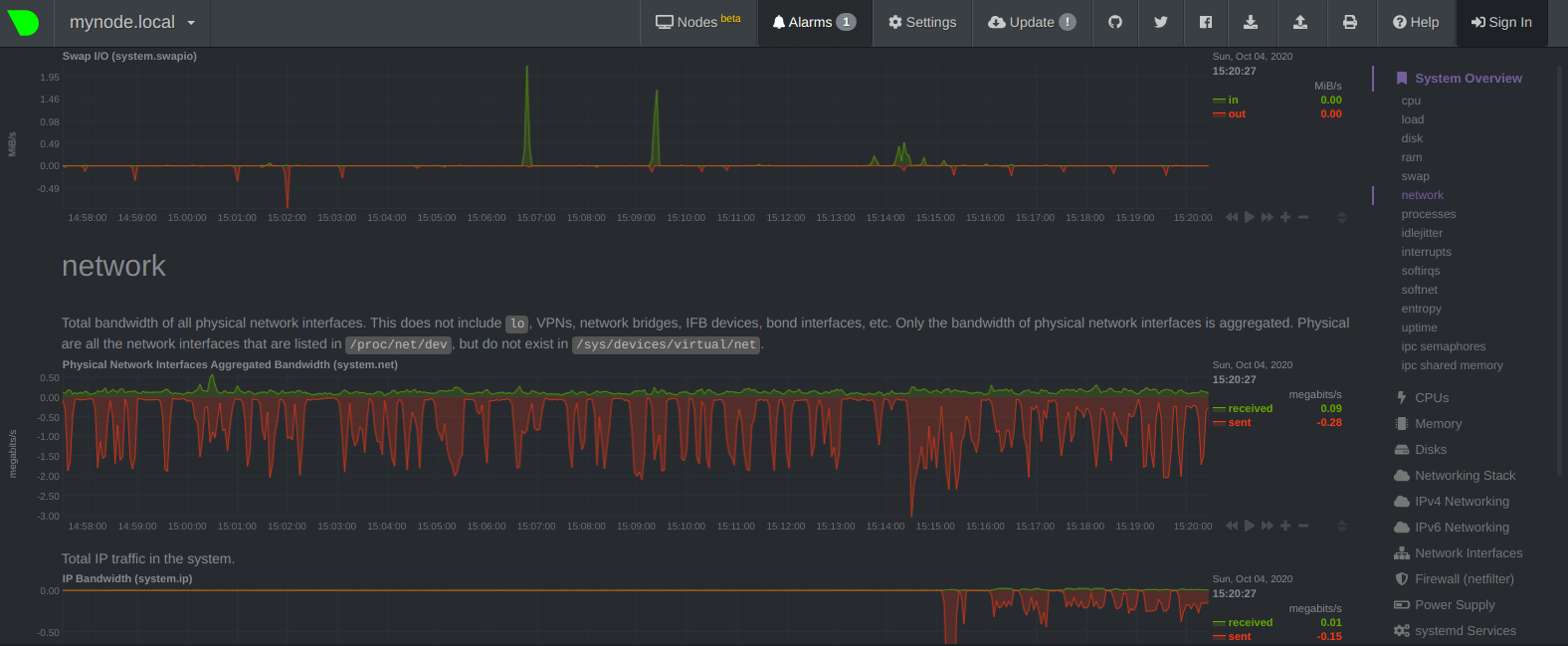Viewport: 1568px width, 646px height.
Task: Check for an Update
Action: point(1032,22)
